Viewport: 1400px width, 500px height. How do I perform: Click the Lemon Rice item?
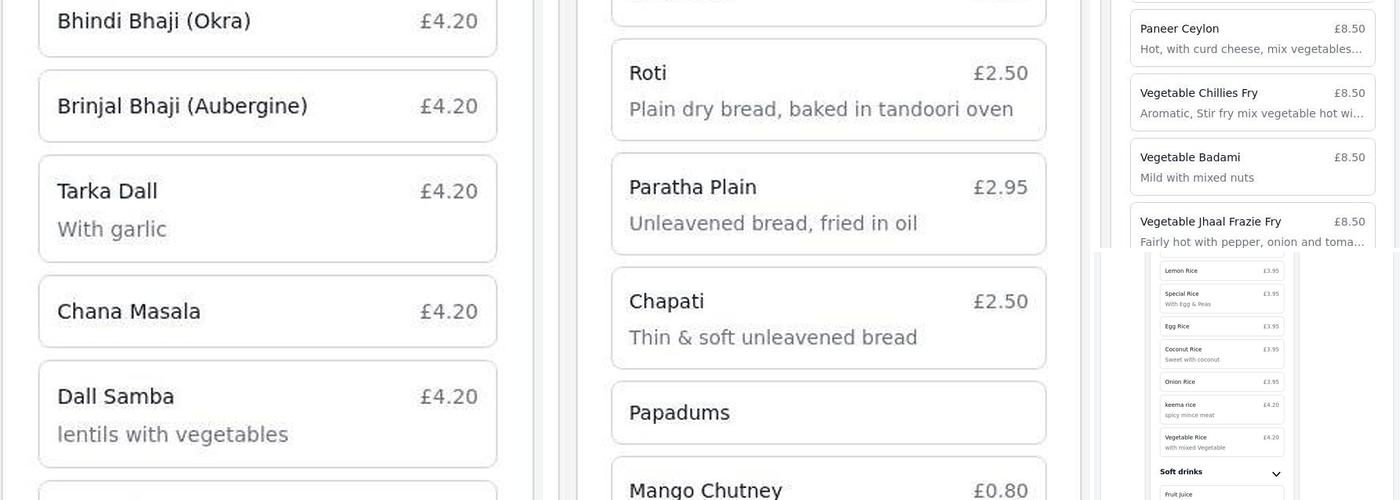(x=1221, y=271)
